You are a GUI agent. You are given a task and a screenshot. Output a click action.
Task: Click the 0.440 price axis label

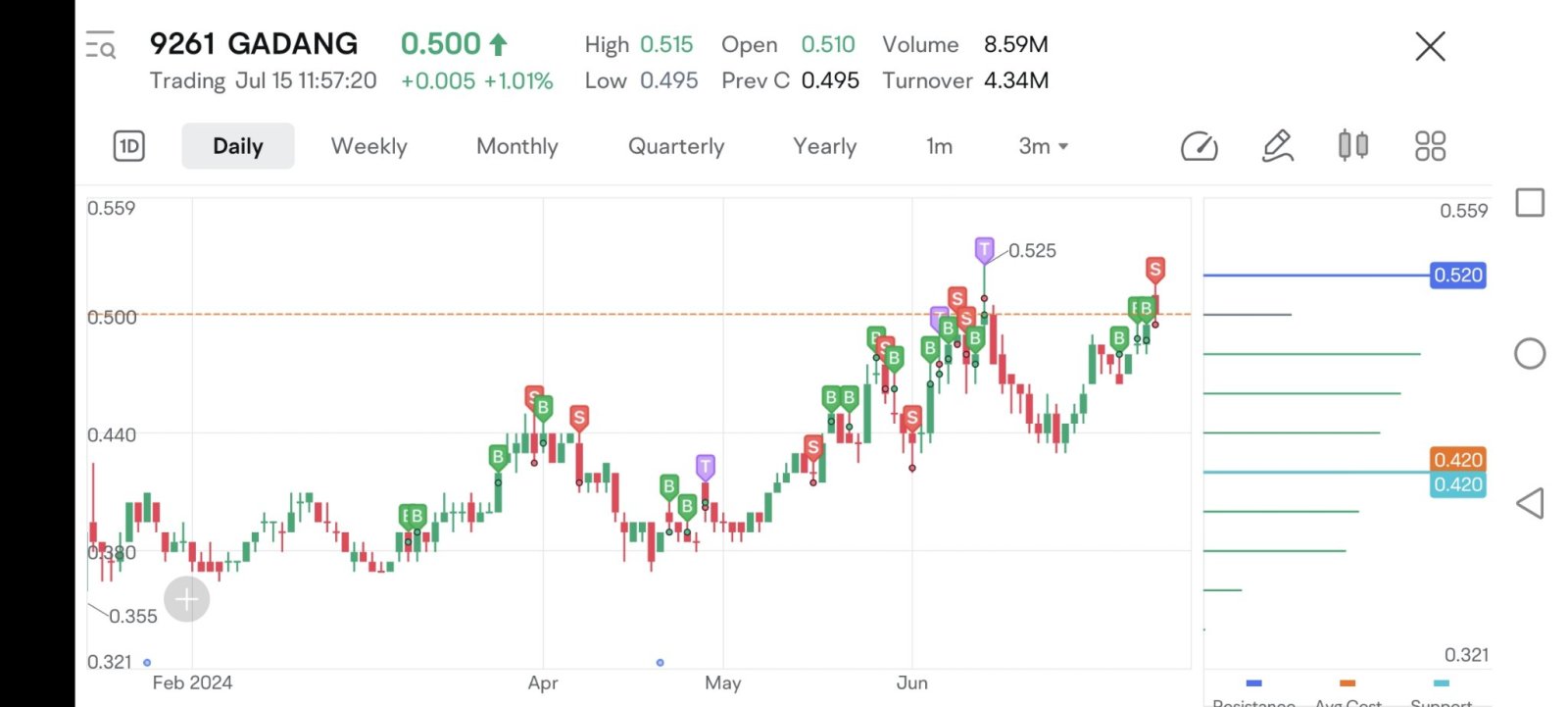[x=112, y=434]
